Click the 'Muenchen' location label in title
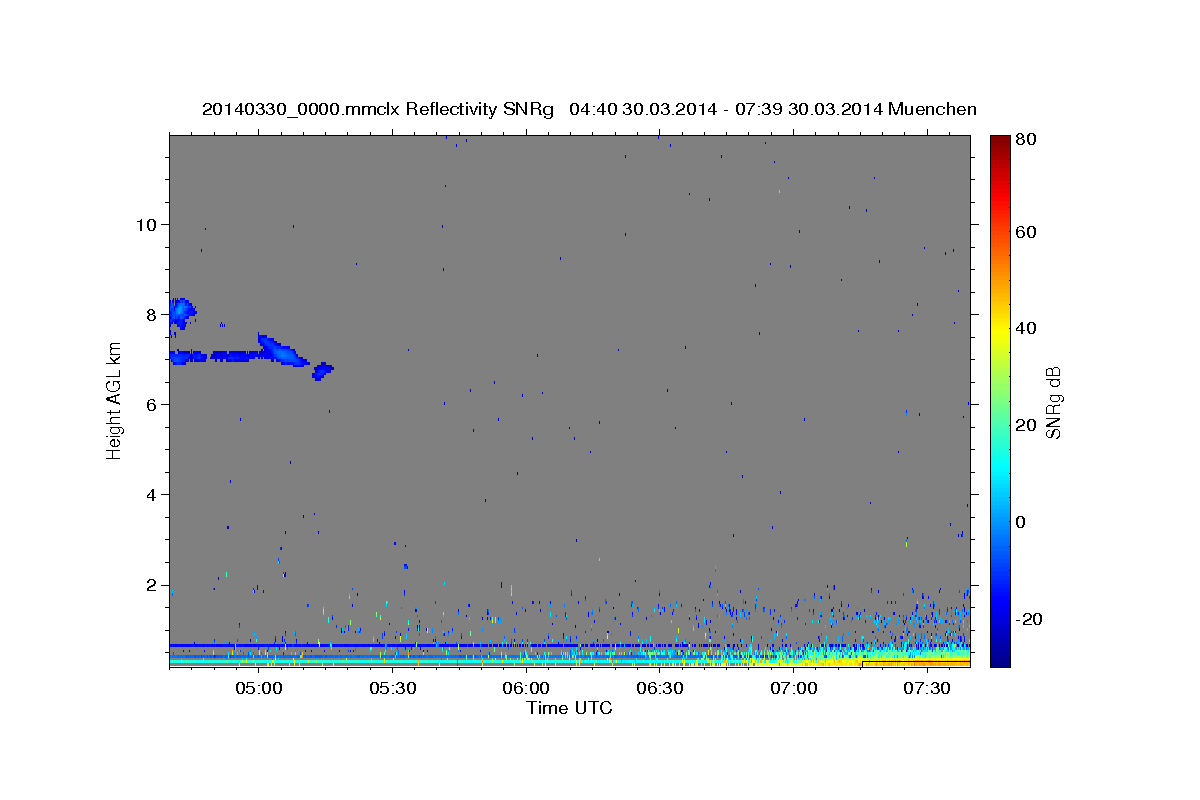 932,109
